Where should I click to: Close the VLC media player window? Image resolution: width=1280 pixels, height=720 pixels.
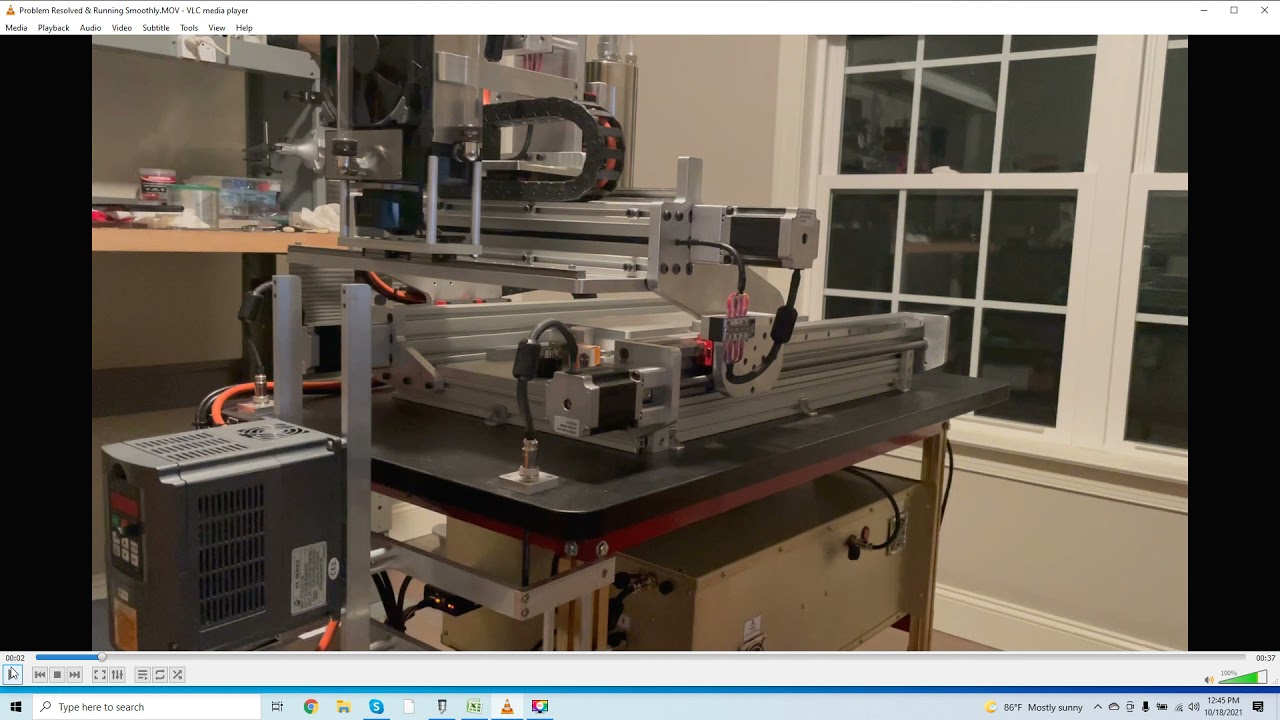click(x=1264, y=10)
